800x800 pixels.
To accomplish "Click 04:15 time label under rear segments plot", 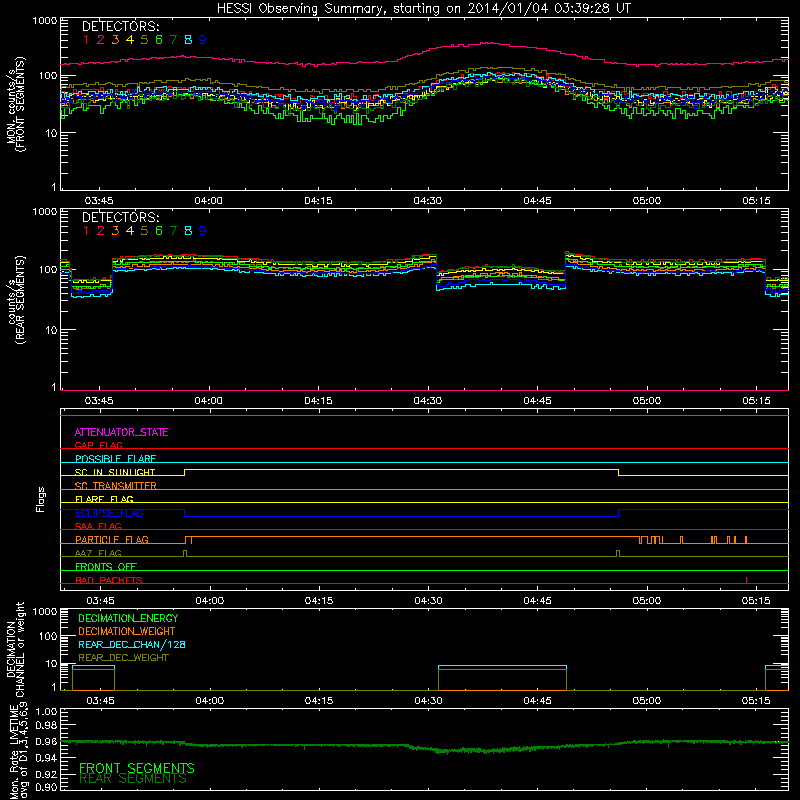I will 318,401.
